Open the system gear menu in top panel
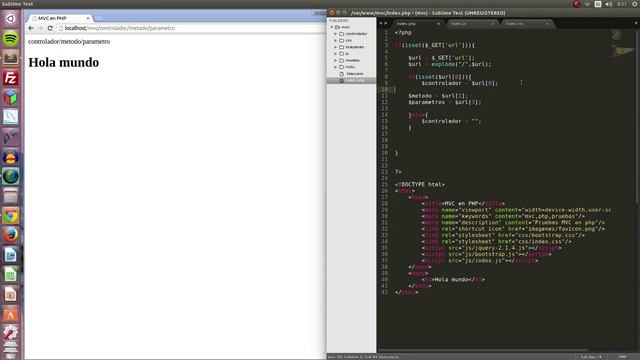Viewport: 640px width, 360px height. 635,4
